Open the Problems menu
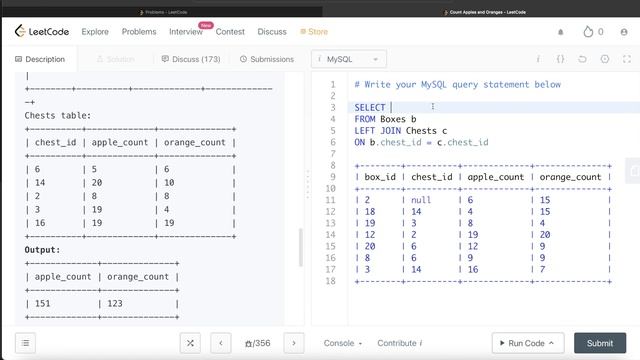The height and width of the screenshot is (360, 640). click(x=139, y=31)
